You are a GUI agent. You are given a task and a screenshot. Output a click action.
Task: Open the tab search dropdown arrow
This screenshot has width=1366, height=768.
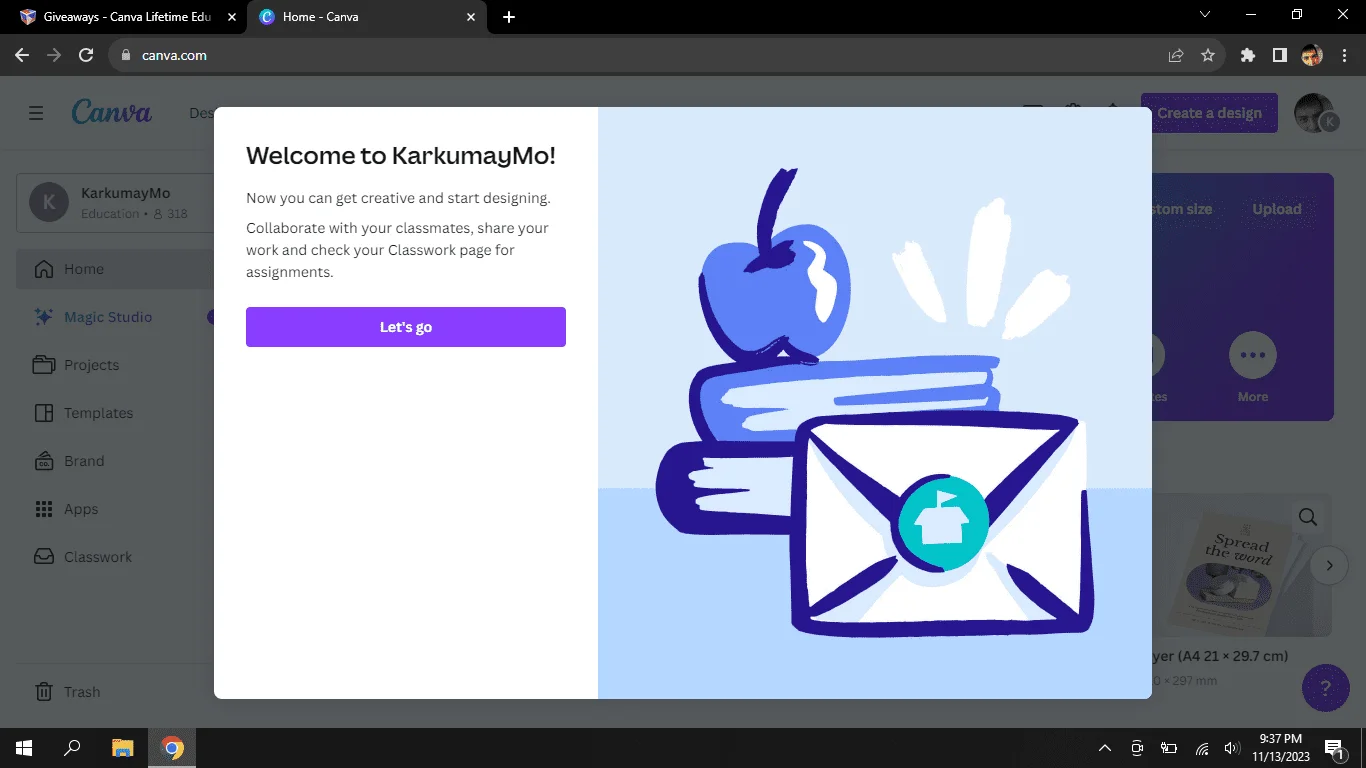pyautogui.click(x=1205, y=15)
